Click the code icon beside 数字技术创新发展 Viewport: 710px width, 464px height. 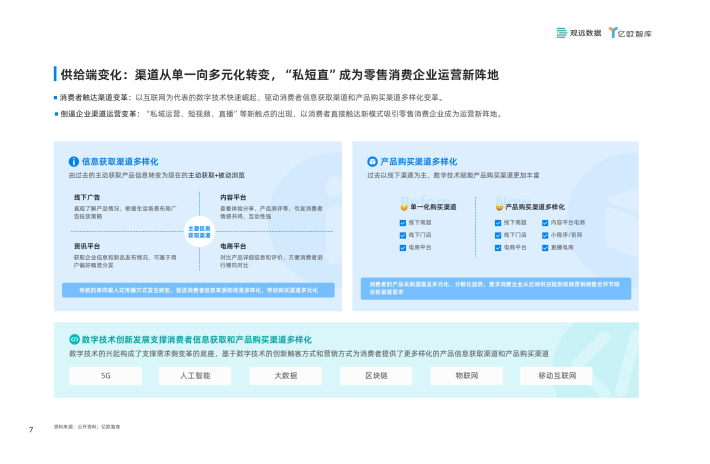(x=74, y=339)
